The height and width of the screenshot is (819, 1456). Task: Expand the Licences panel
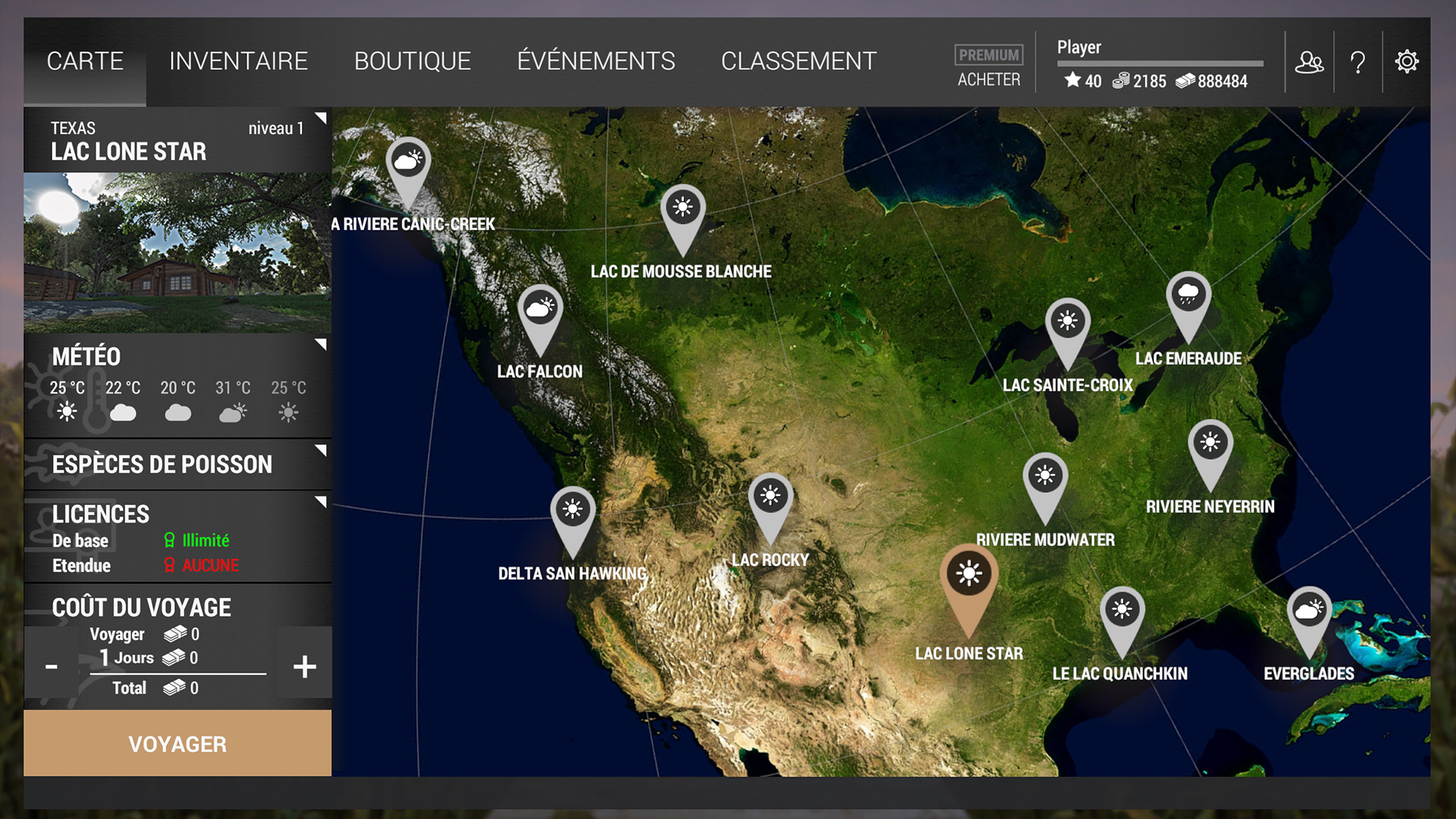point(320,502)
